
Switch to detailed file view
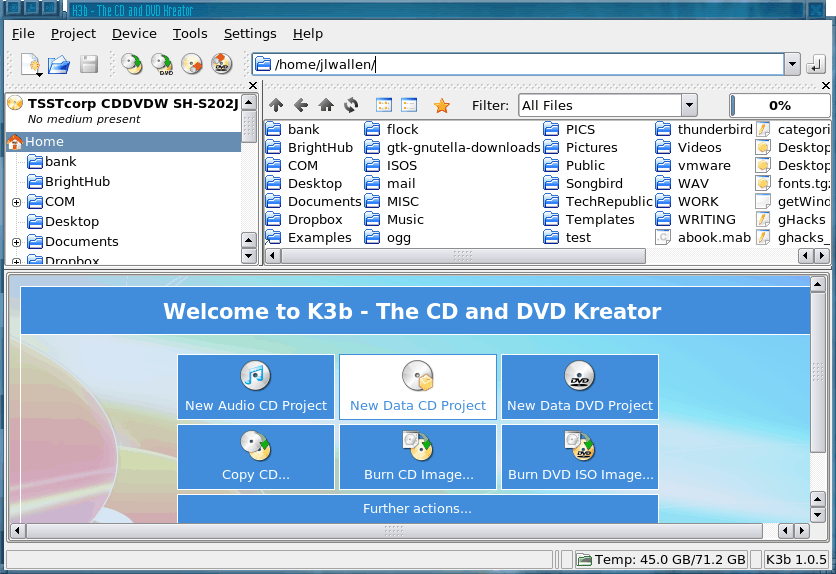click(x=409, y=105)
